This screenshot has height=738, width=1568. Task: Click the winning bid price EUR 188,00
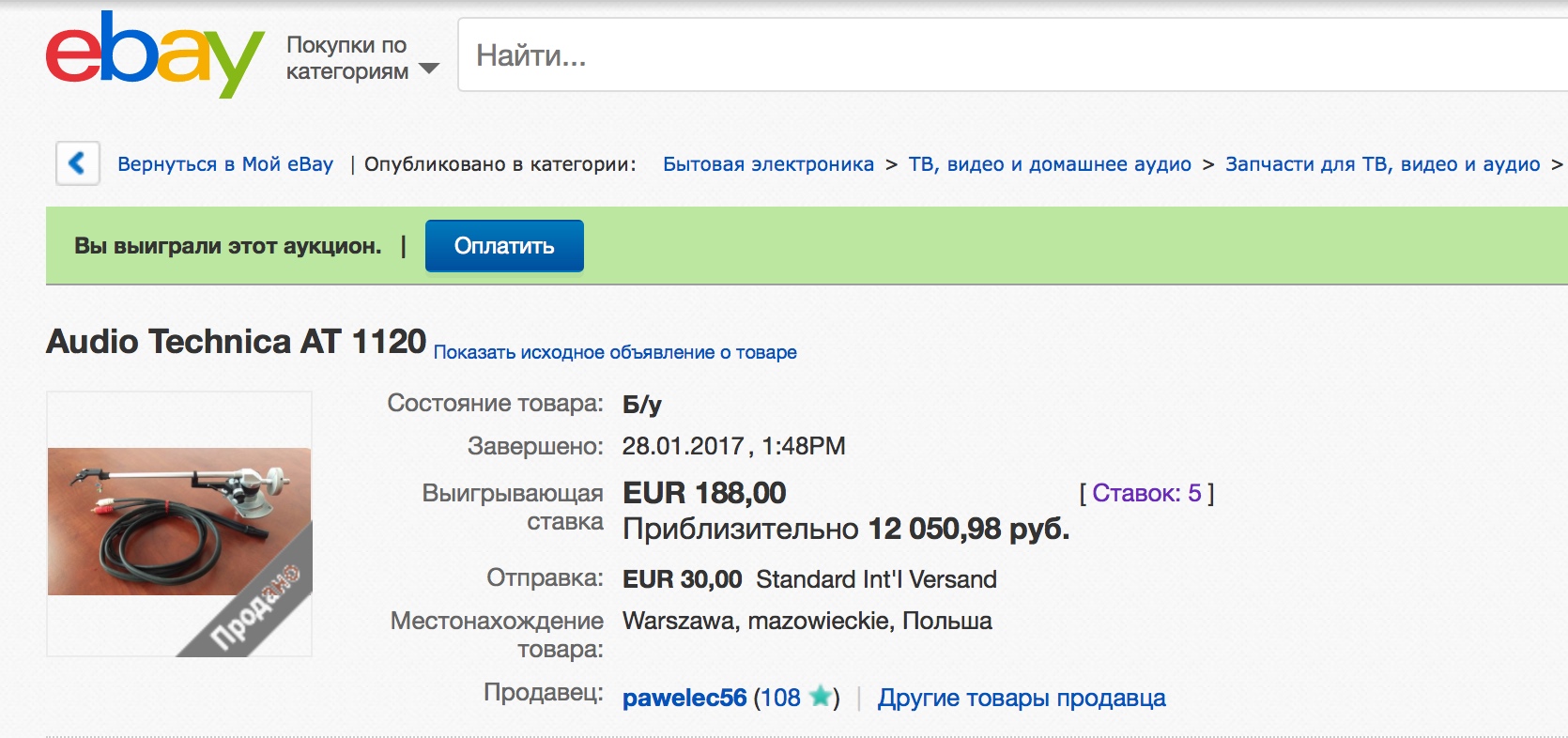point(704,493)
